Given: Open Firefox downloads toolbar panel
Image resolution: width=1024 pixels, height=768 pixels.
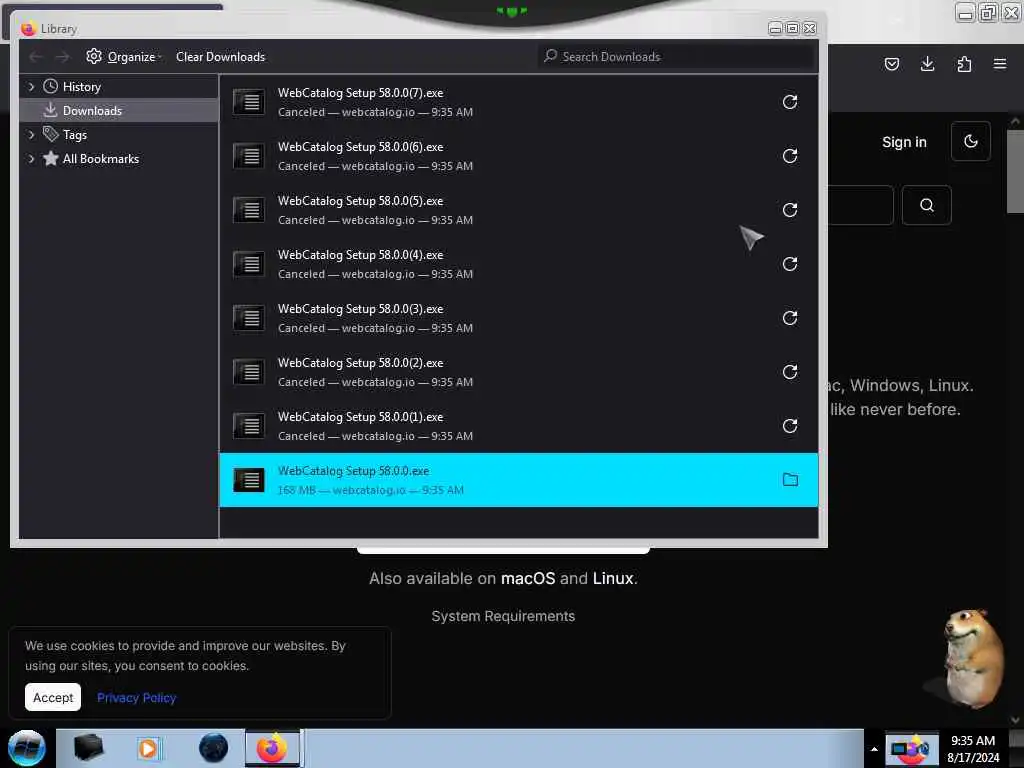Looking at the screenshot, I should pos(927,64).
